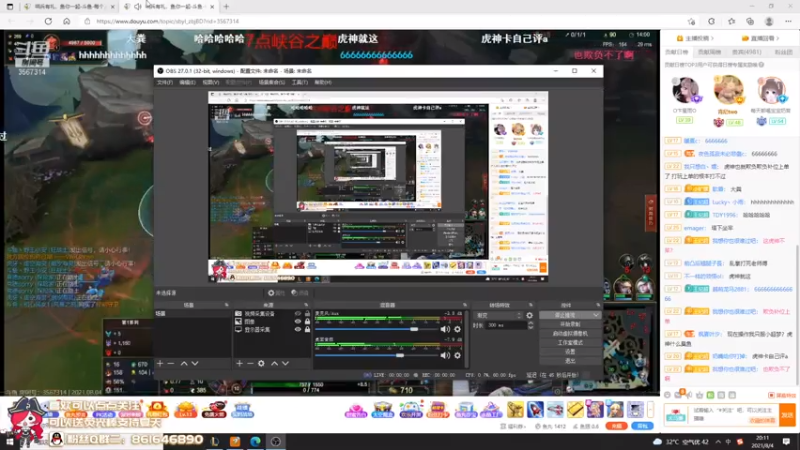Image resolution: width=800 pixels, height=450 pixels.
Task: Add a new scene with the plus icon
Action: click(x=160, y=363)
